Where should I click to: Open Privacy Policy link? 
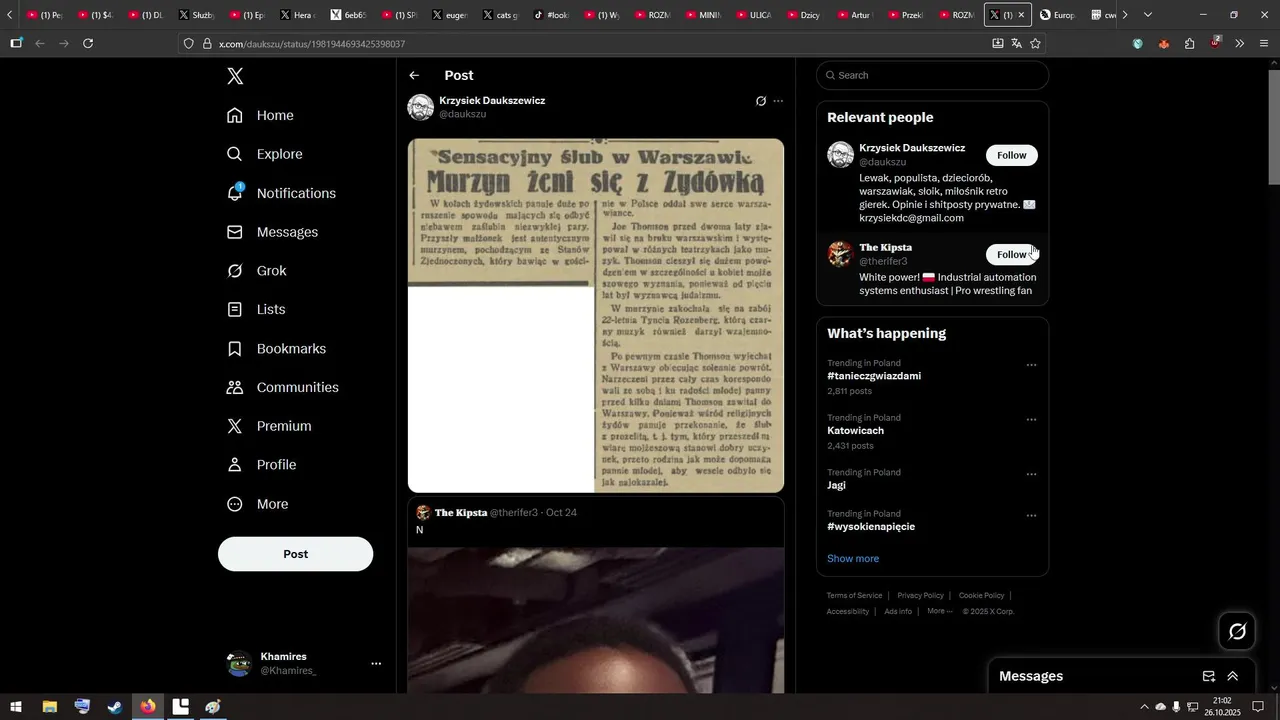point(920,596)
